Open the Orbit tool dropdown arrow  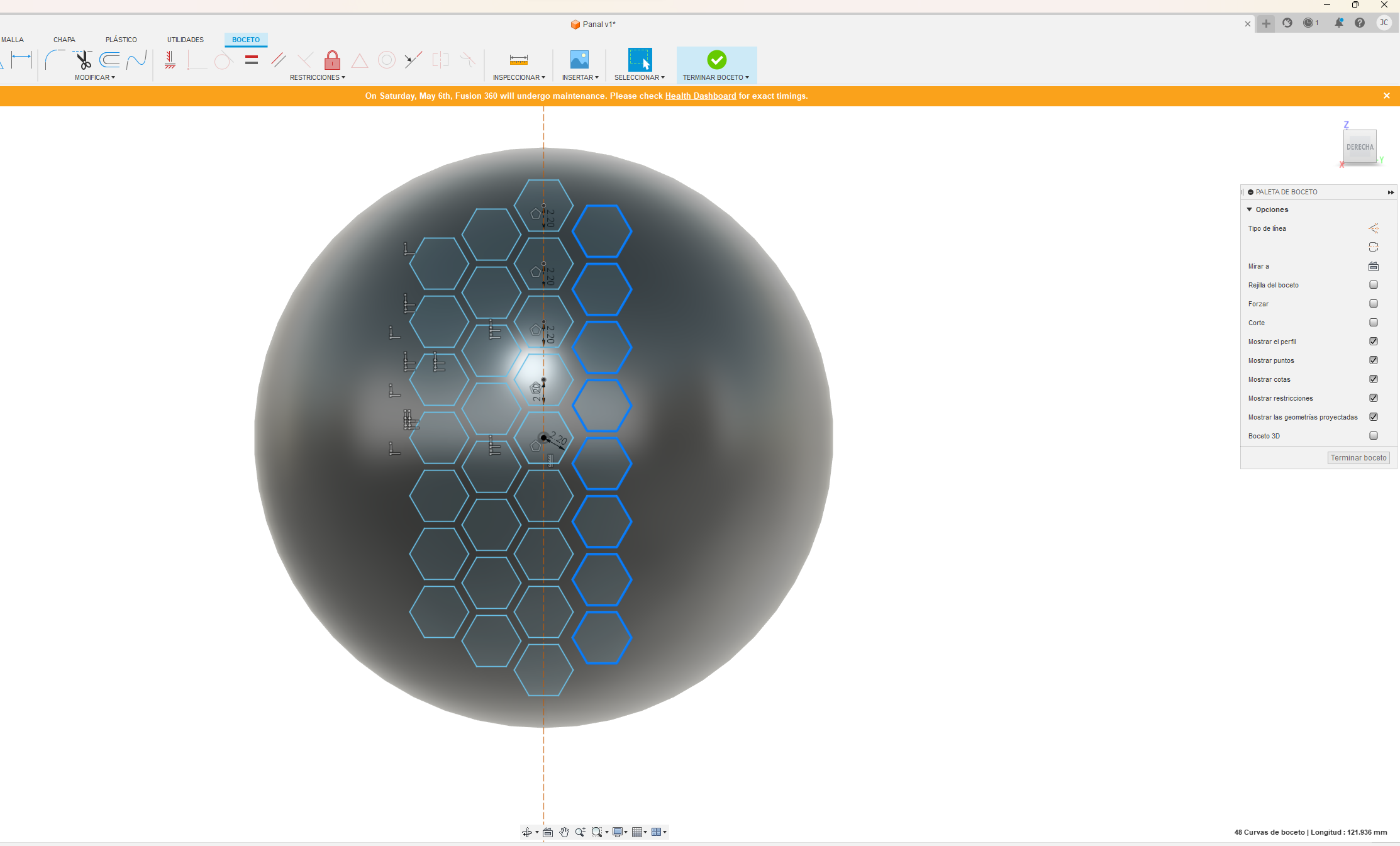click(536, 832)
